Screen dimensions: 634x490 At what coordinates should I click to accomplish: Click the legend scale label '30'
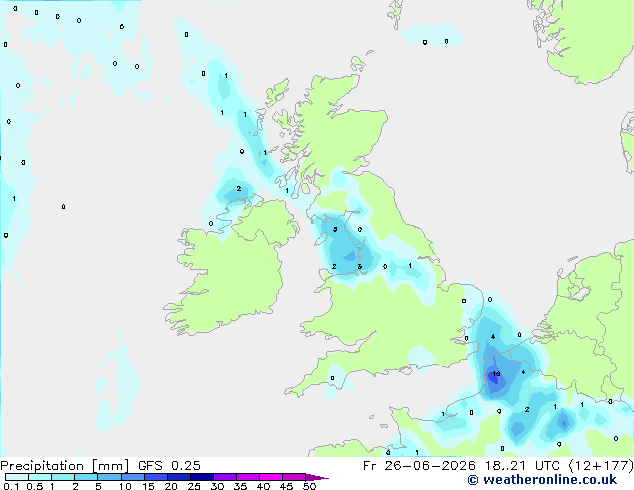pyautogui.click(x=217, y=486)
